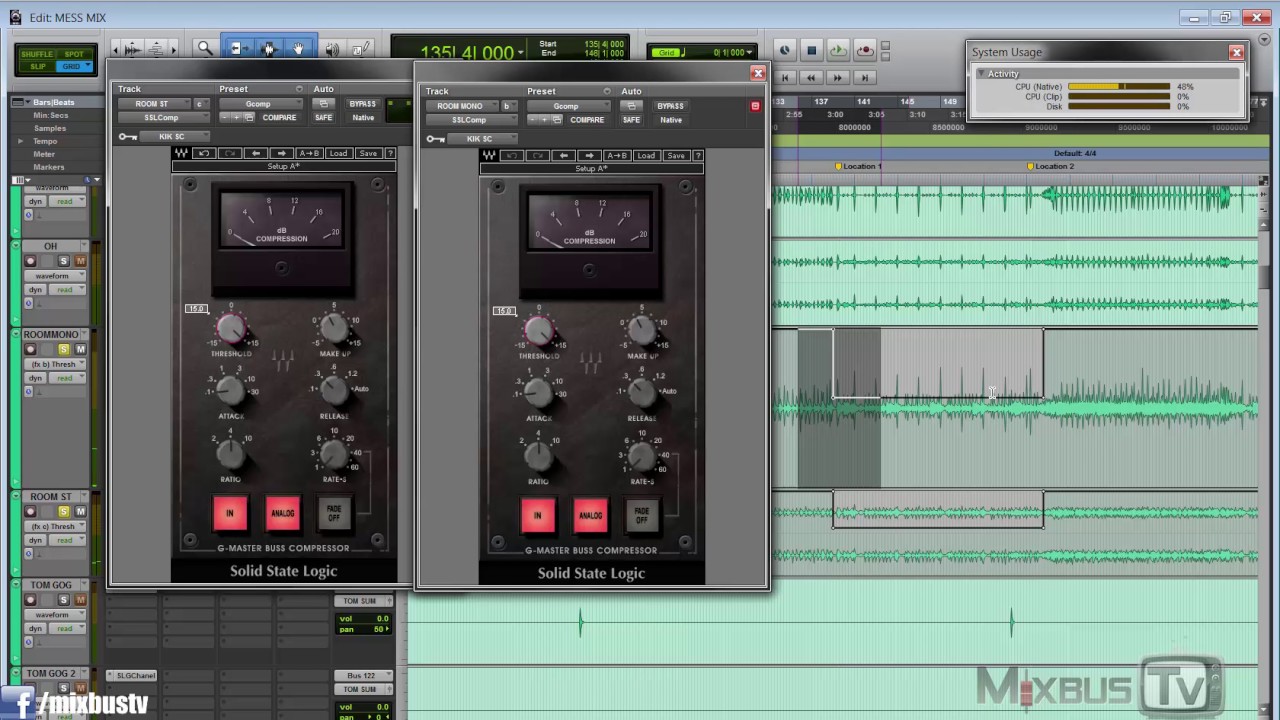The height and width of the screenshot is (720, 1280).
Task: Click loop playback transport icon
Action: click(x=838, y=51)
